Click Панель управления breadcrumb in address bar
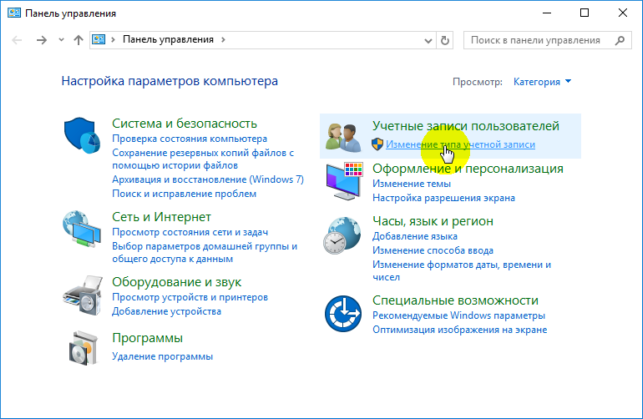This screenshot has width=643, height=419. pos(168,40)
